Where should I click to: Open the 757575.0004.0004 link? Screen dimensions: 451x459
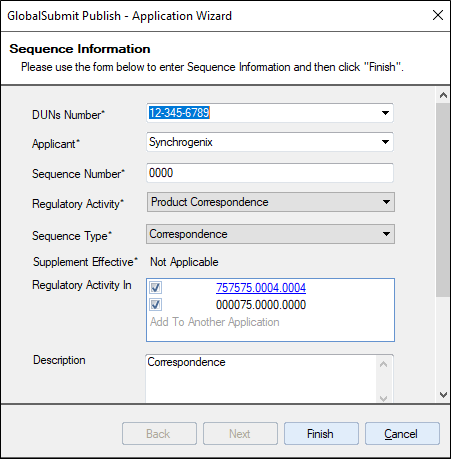click(x=261, y=288)
